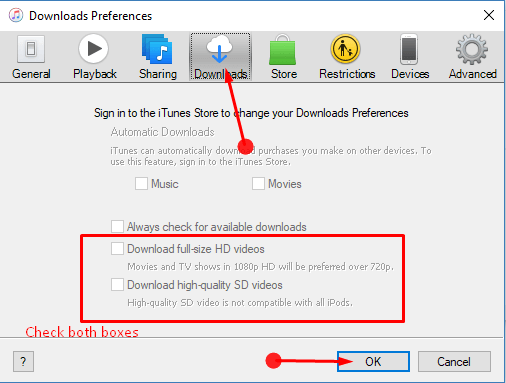
Task: Close the Downloads Preferences dialog
Action: 489,15
